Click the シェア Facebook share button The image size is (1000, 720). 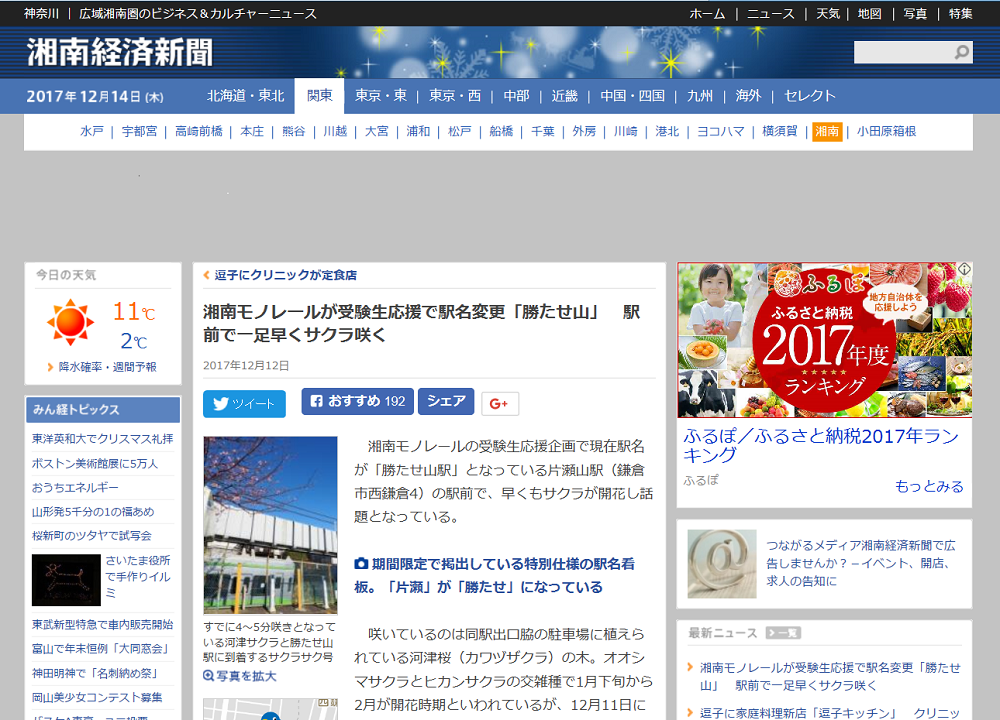[x=446, y=401]
